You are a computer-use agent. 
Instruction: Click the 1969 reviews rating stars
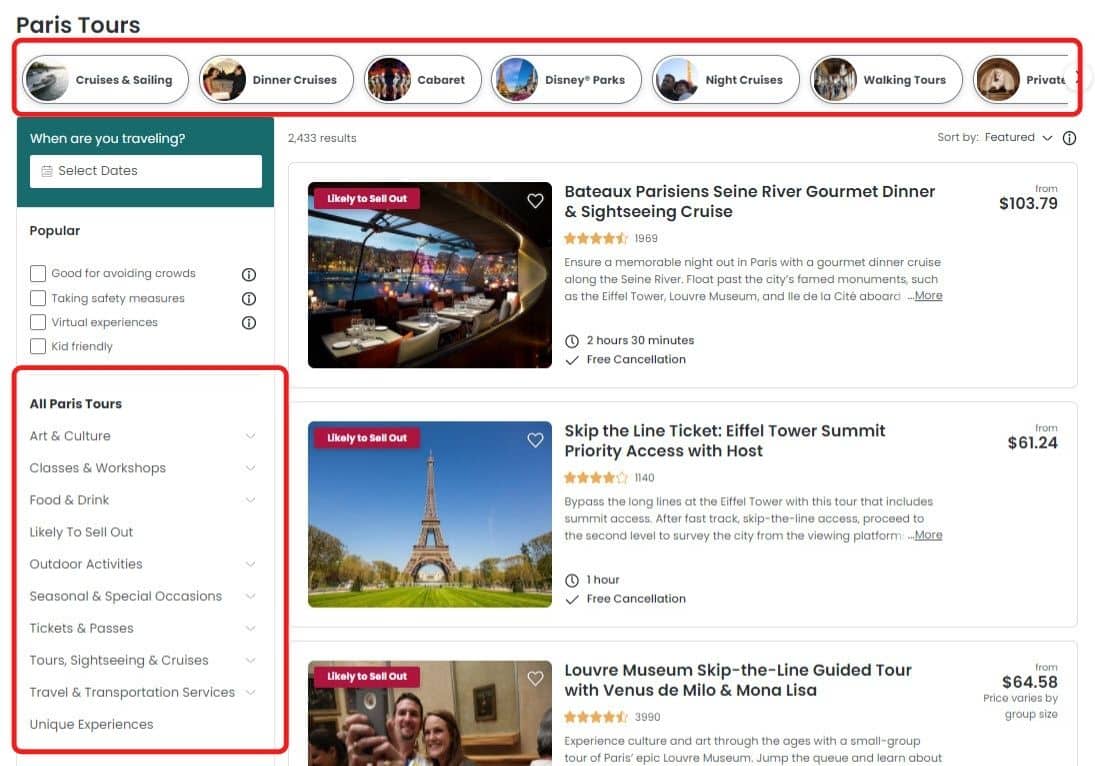pos(596,239)
